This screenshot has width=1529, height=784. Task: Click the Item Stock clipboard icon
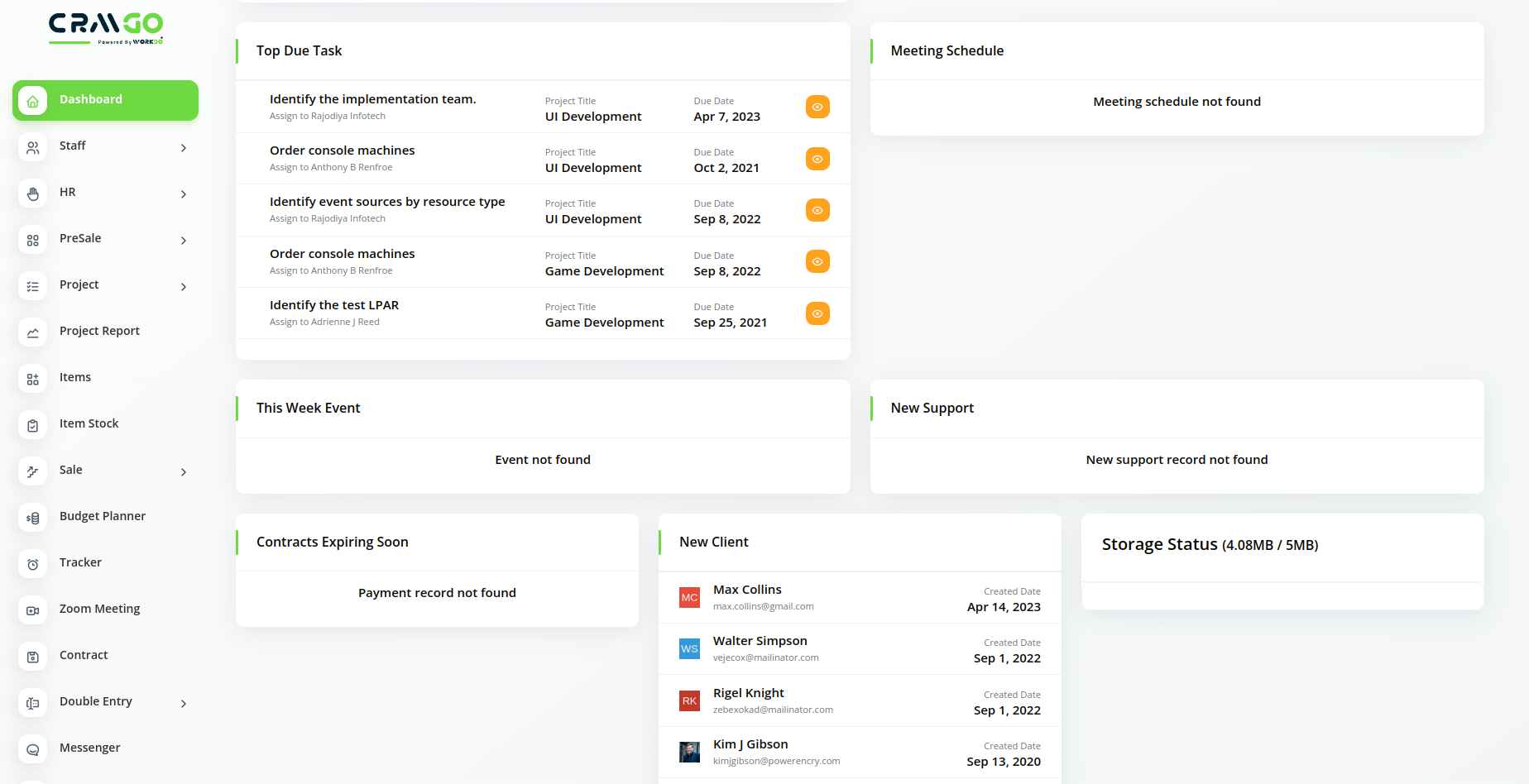click(x=32, y=425)
